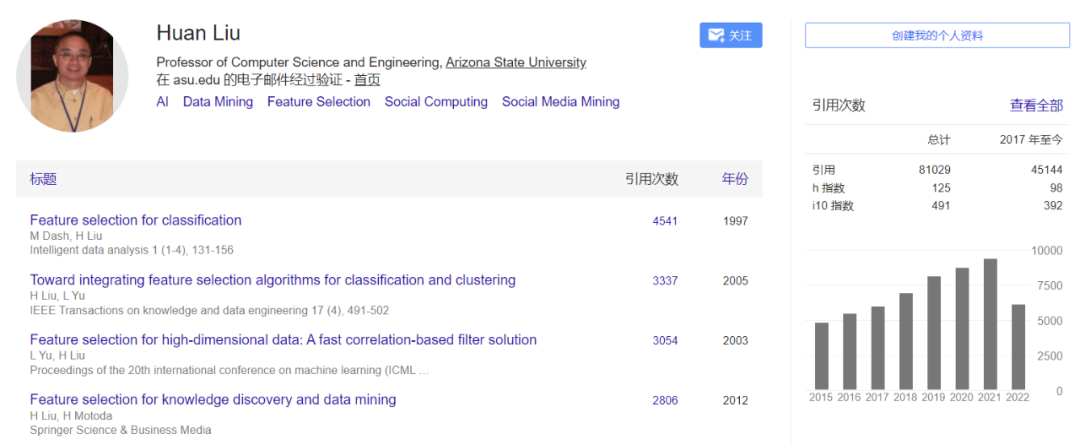This screenshot has width=1080, height=445.
Task: Sort papers by Title (标题) column header
Action: (43, 179)
